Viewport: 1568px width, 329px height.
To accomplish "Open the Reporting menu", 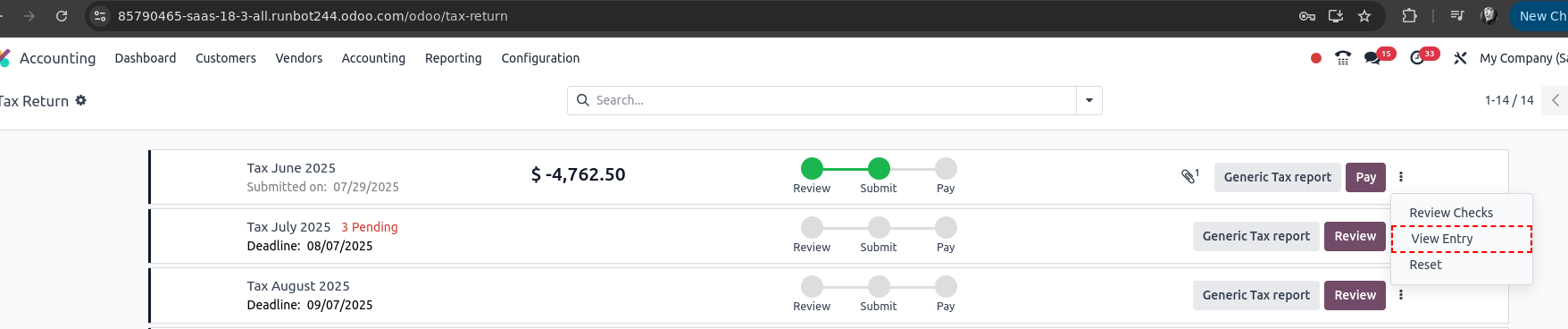I will pos(453,58).
